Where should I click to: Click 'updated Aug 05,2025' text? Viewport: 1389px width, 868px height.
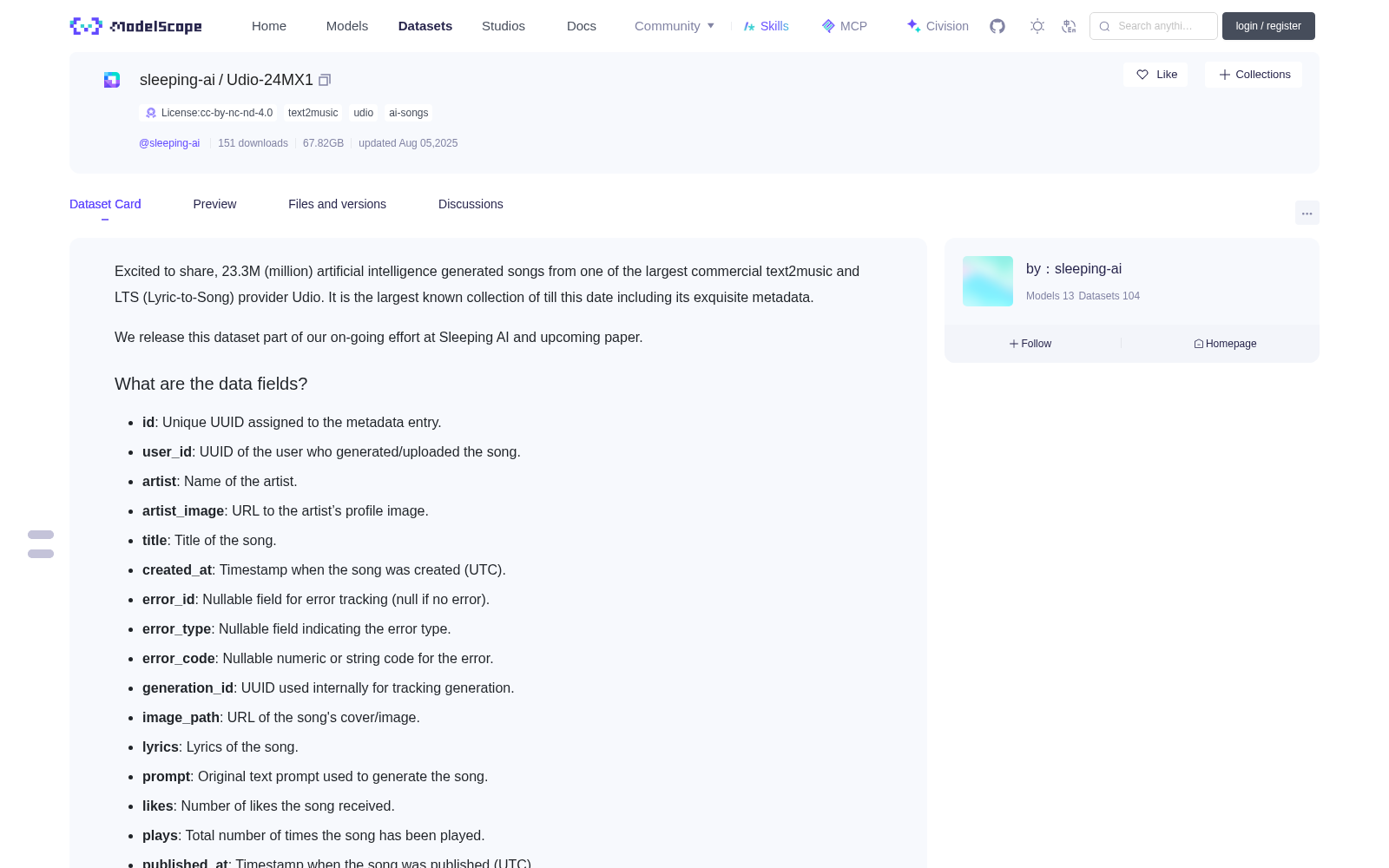pos(408,143)
